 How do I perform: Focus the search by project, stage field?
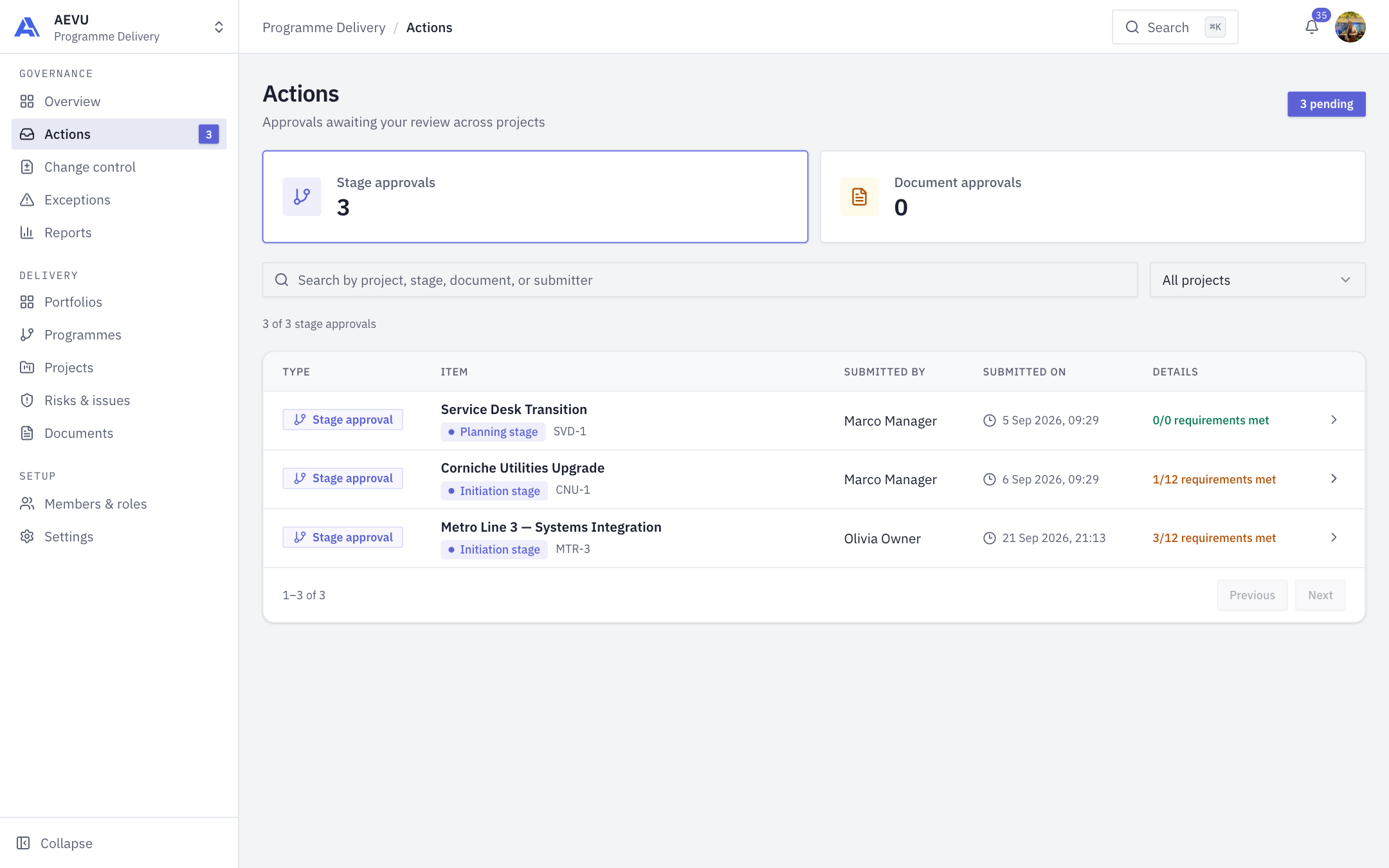[x=700, y=280]
